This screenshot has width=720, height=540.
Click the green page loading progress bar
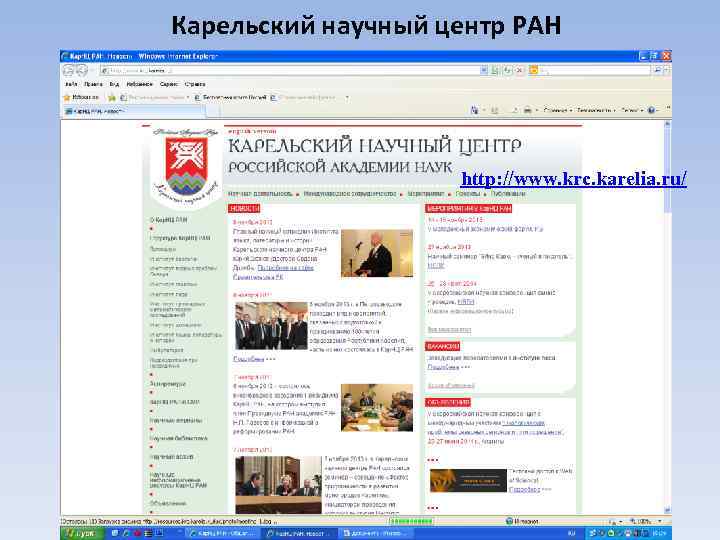(411, 522)
